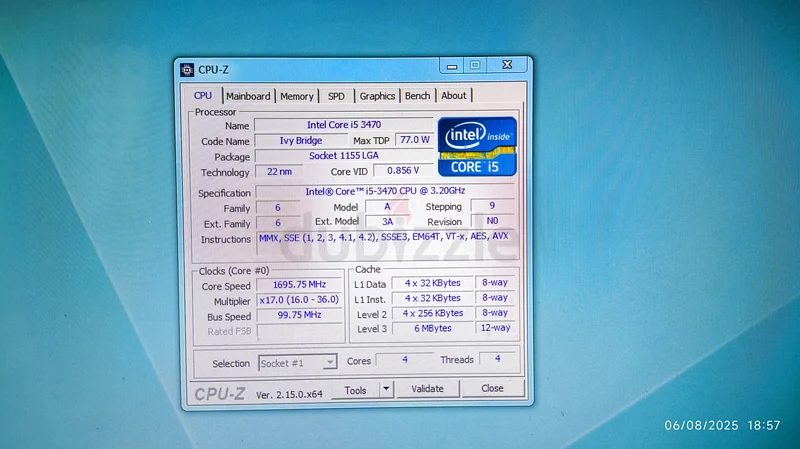
Task: Click the Ext. Family value 6 field
Action: [278, 223]
